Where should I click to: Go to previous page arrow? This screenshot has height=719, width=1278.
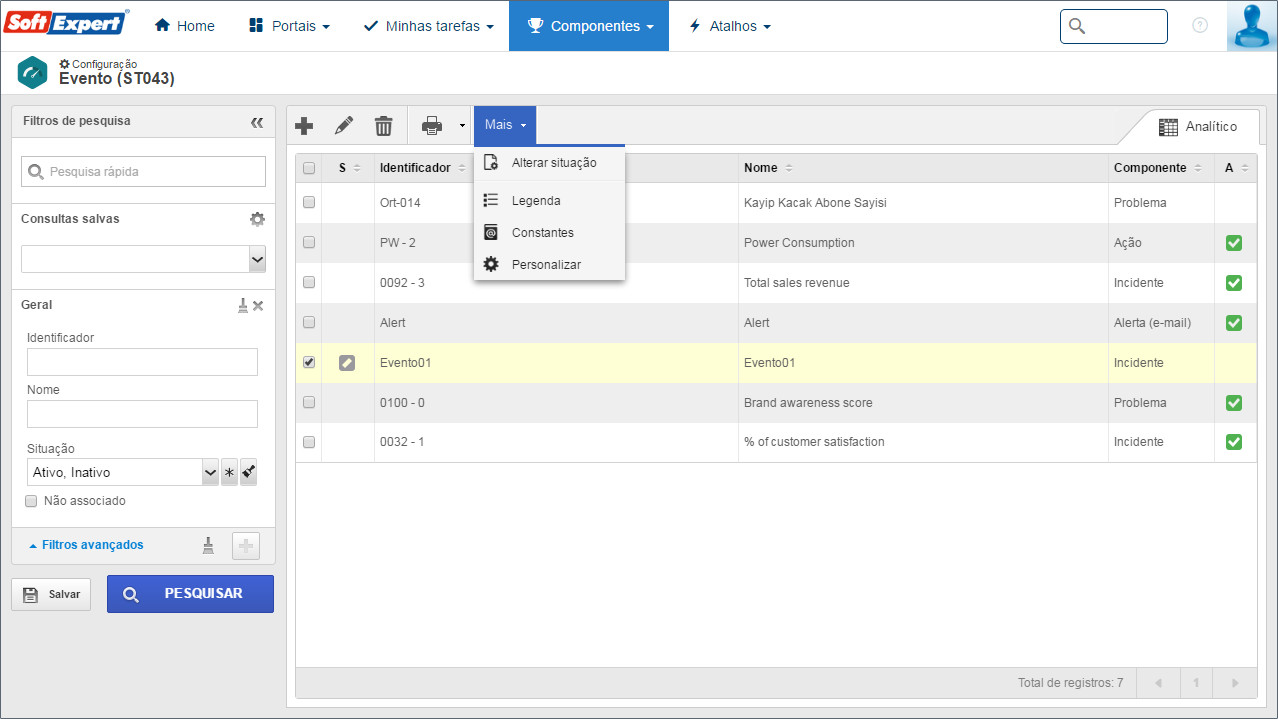click(1158, 683)
